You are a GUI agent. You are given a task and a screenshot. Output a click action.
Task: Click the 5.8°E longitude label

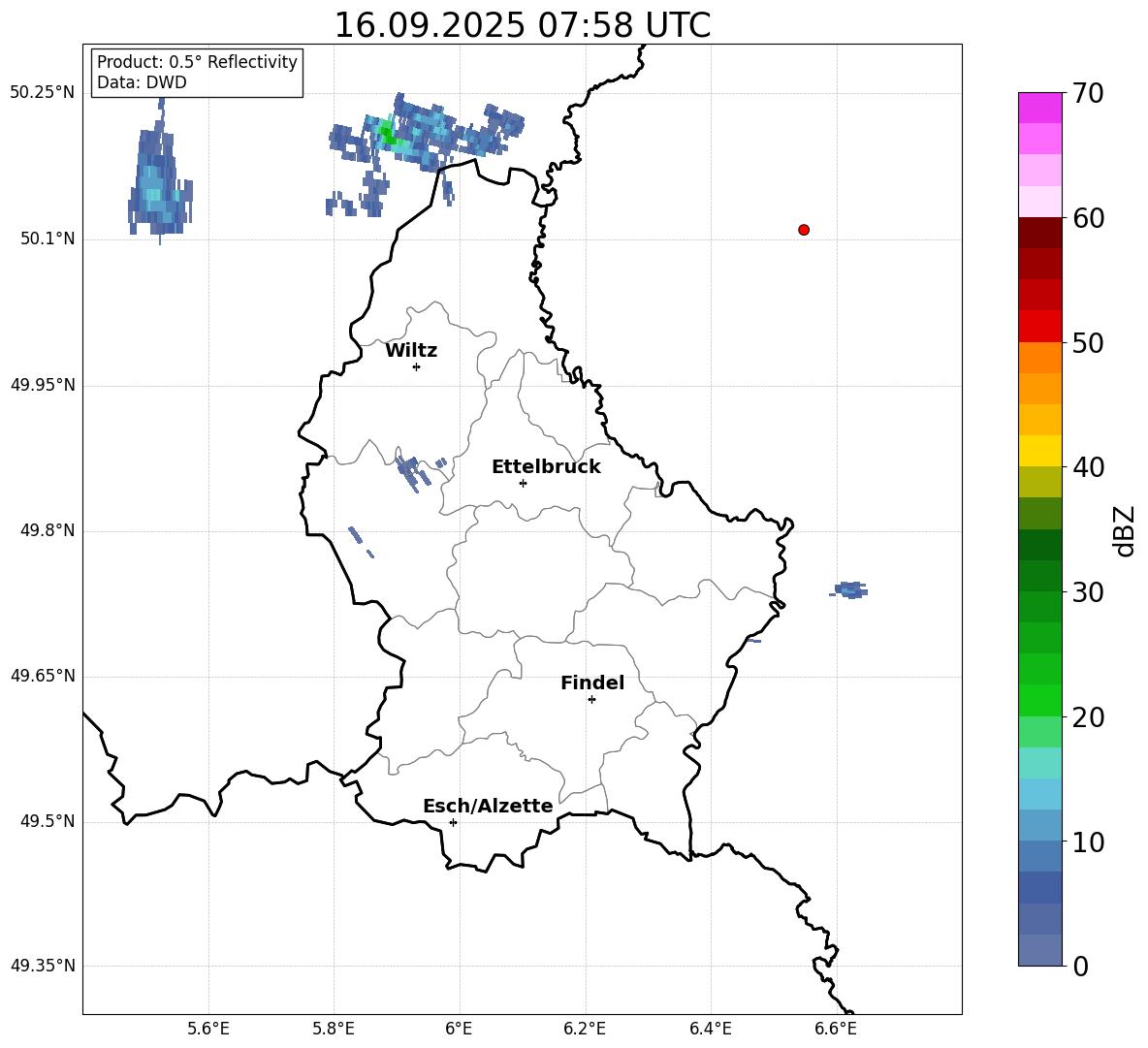tap(334, 1029)
